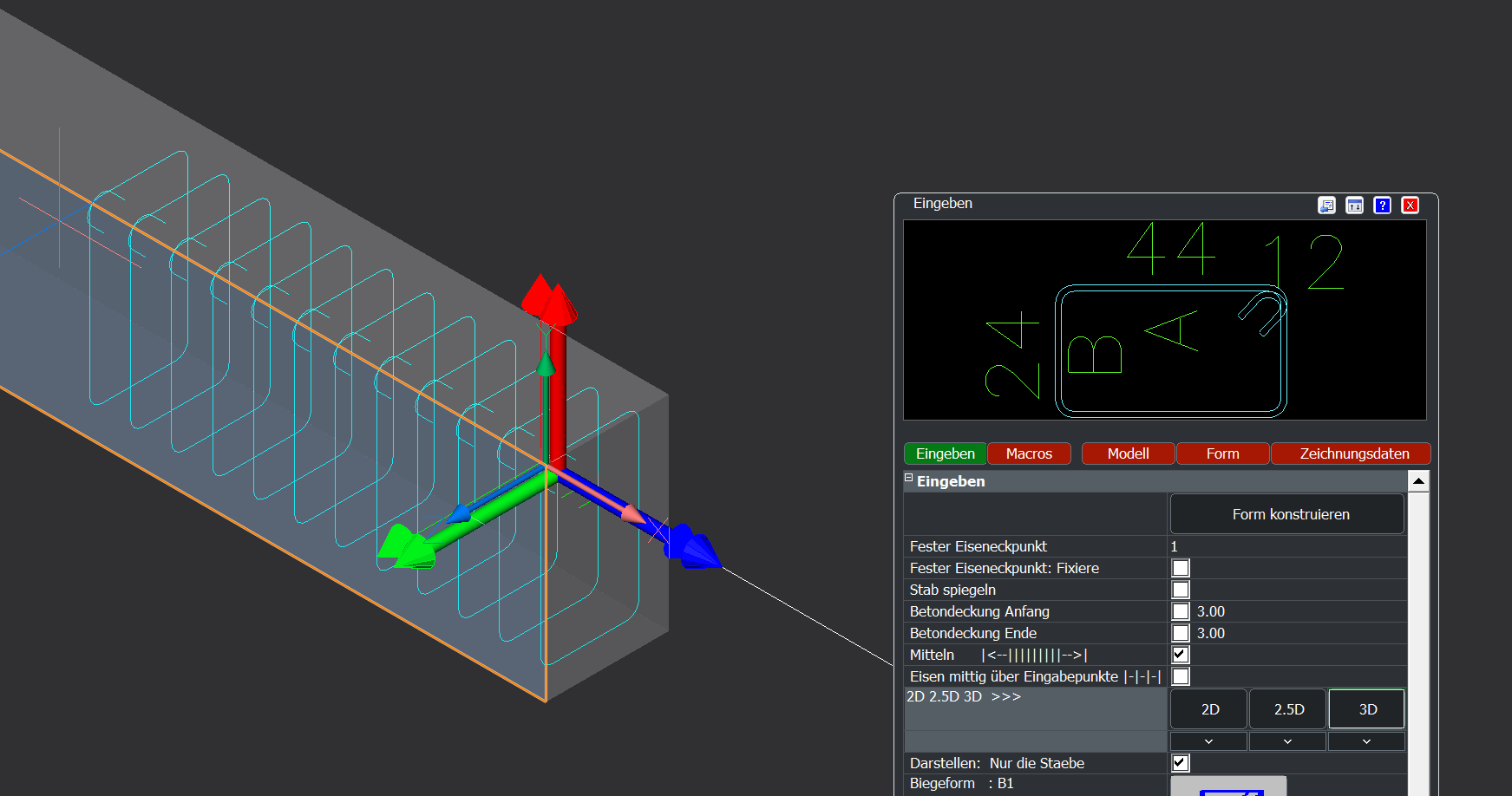Click the document list icon in title bar
The image size is (1512, 796).
tap(1326, 206)
